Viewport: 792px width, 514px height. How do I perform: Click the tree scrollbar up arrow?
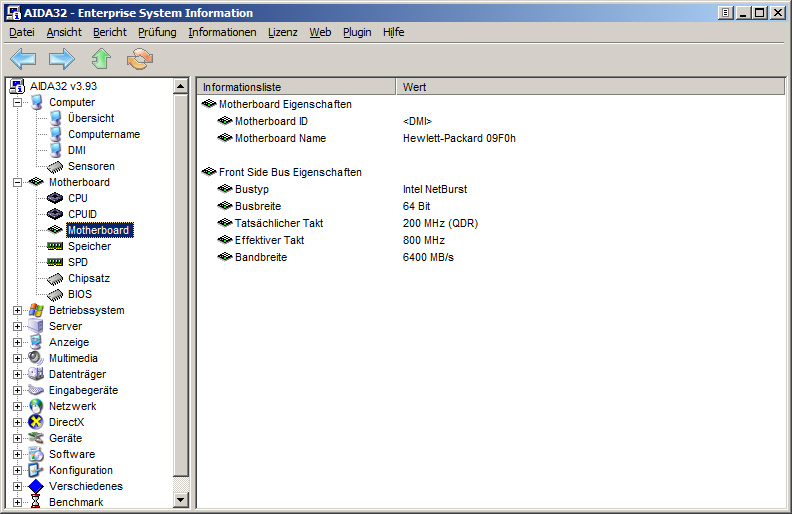click(180, 86)
